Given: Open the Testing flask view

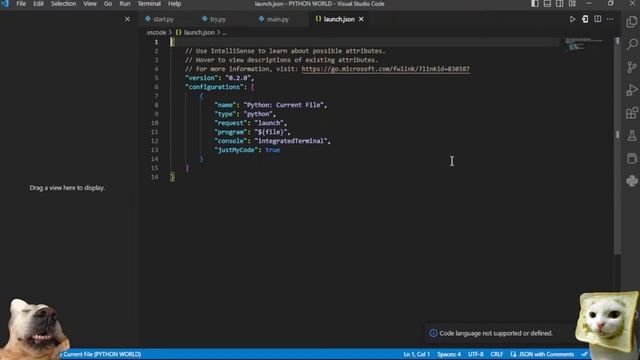Looking at the screenshot, I should (632, 136).
